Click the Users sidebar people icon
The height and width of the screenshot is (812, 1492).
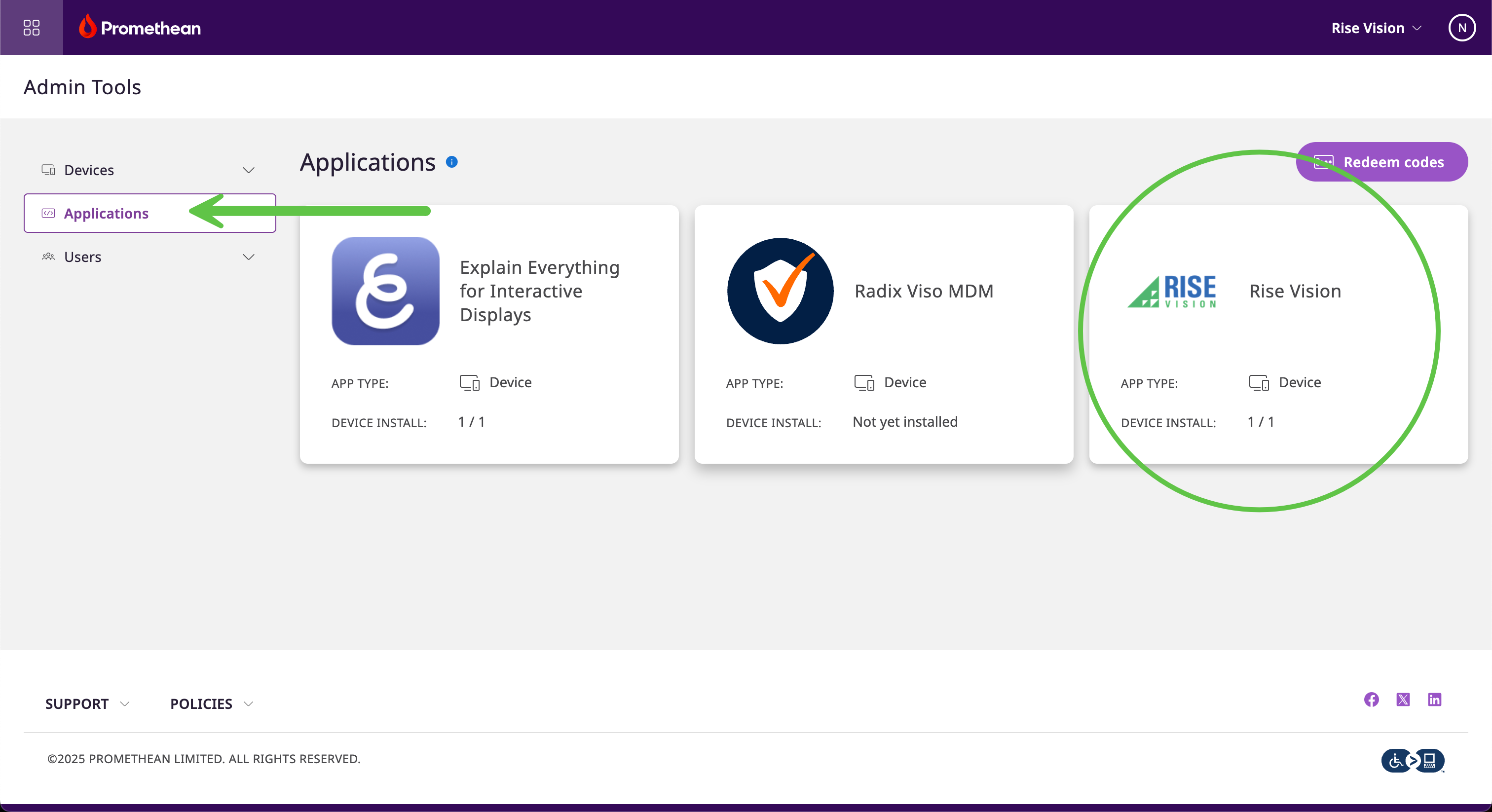pos(49,257)
